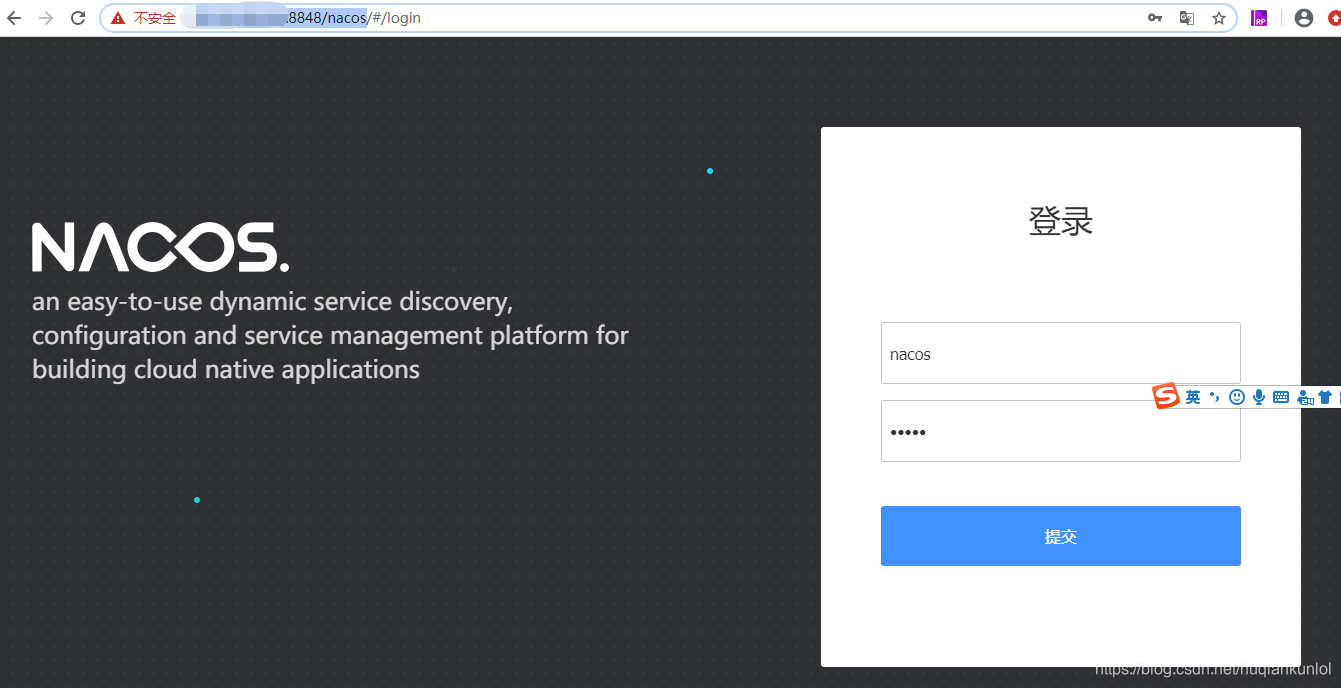The image size is (1341, 688).
Task: Click the 不安全 label in address bar
Action: click(x=155, y=18)
